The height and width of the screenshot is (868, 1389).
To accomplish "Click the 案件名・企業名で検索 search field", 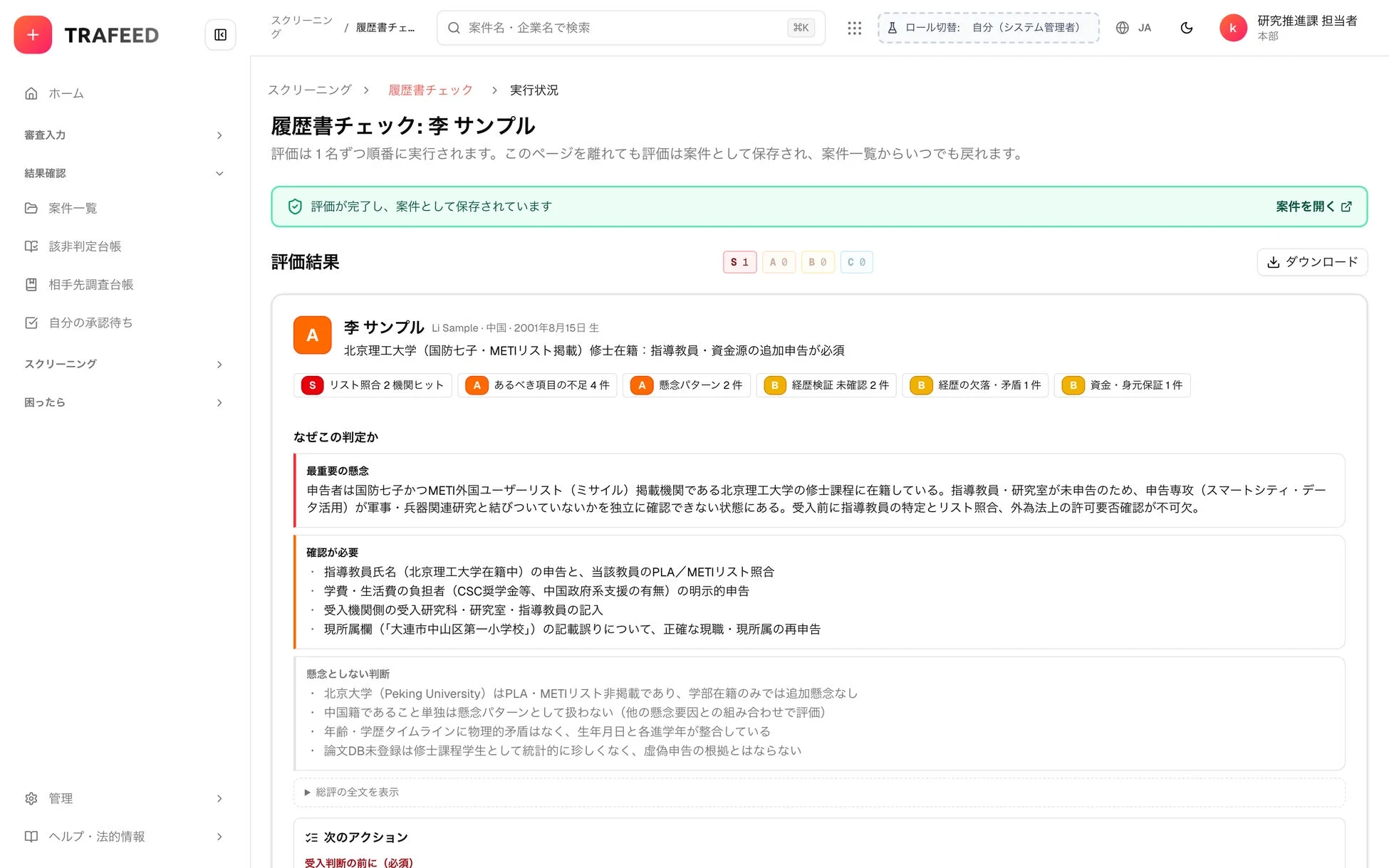I will pos(631,28).
